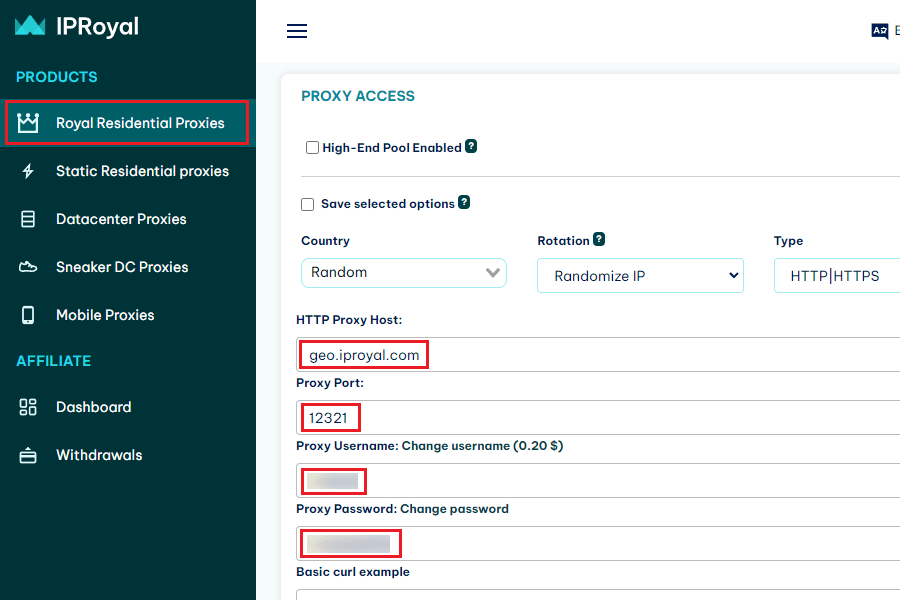This screenshot has width=900, height=600.
Task: Click the language translate icon
Action: 879,31
